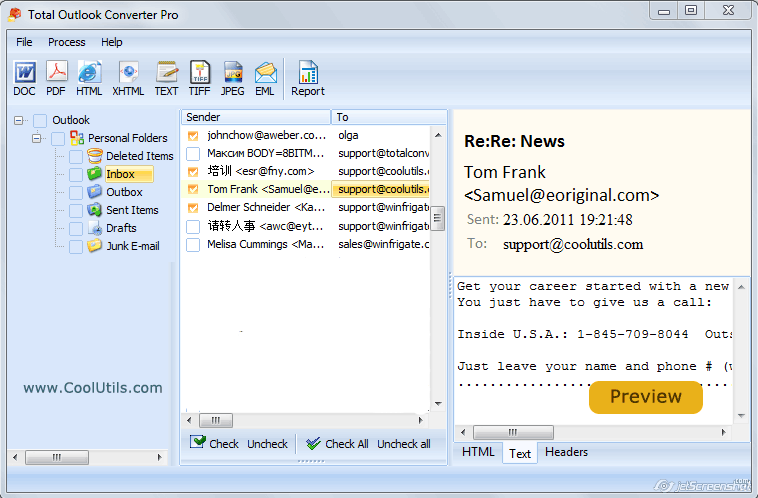Image resolution: width=758 pixels, height=498 pixels.
Task: Click the Deleted Items trash icon
Action: pyautogui.click(x=95, y=156)
